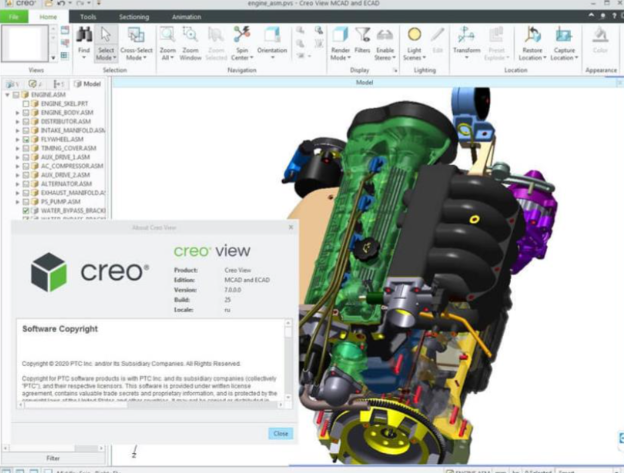Open the Render Mode options
This screenshot has width=624, height=473.
coord(340,39)
